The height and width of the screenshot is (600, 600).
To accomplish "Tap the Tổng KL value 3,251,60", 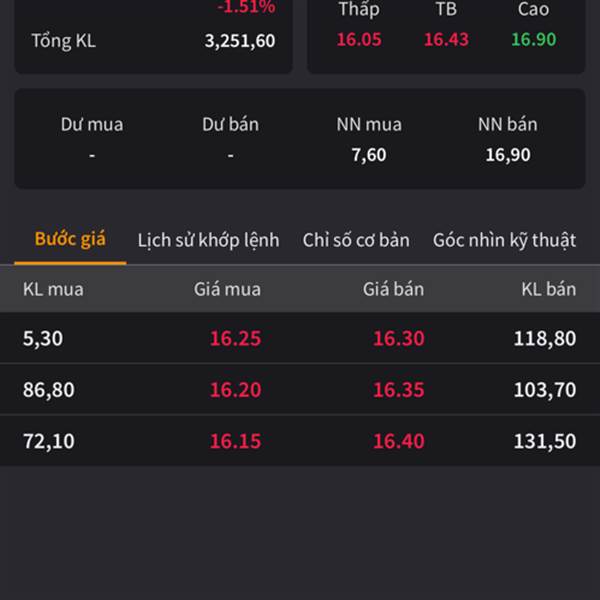I will click(x=240, y=41).
